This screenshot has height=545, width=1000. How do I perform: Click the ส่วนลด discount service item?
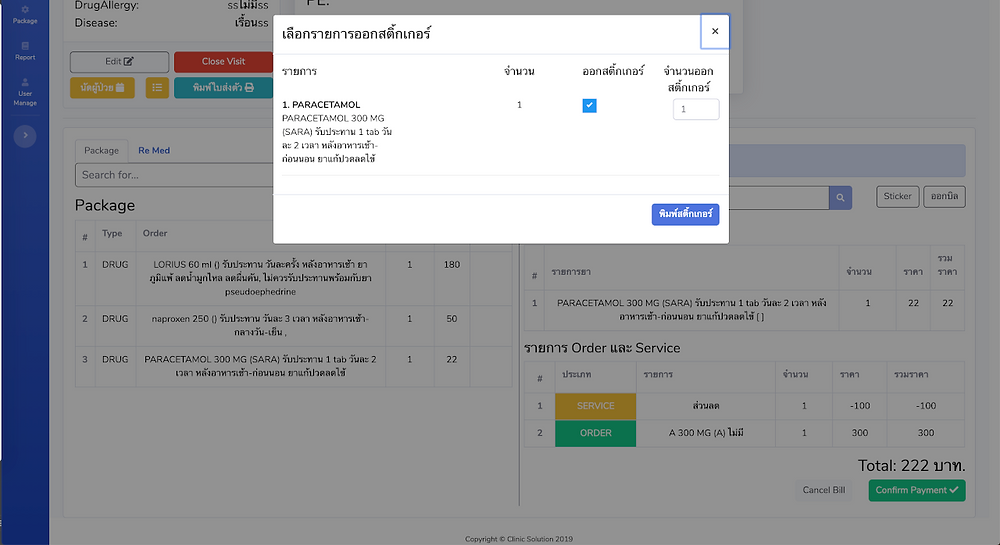[x=706, y=406]
